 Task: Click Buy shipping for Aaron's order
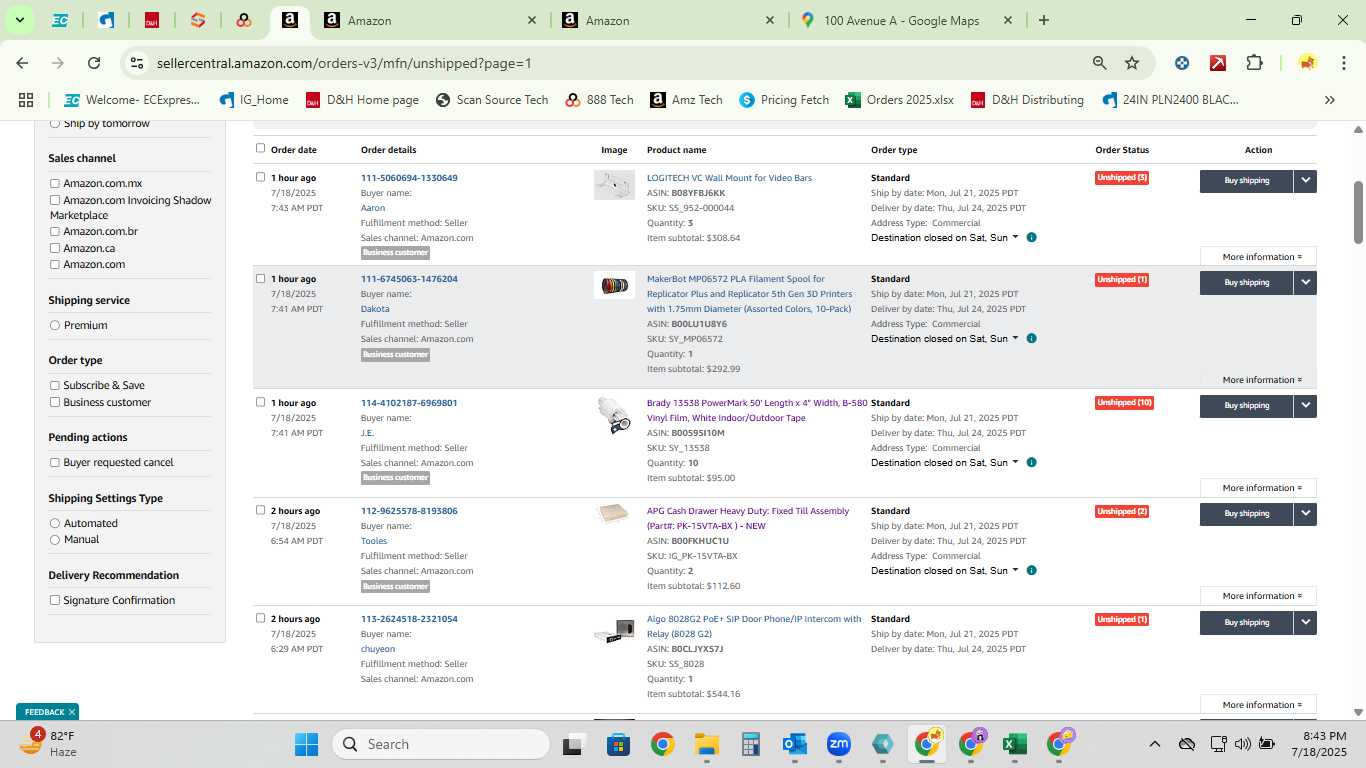click(1246, 181)
